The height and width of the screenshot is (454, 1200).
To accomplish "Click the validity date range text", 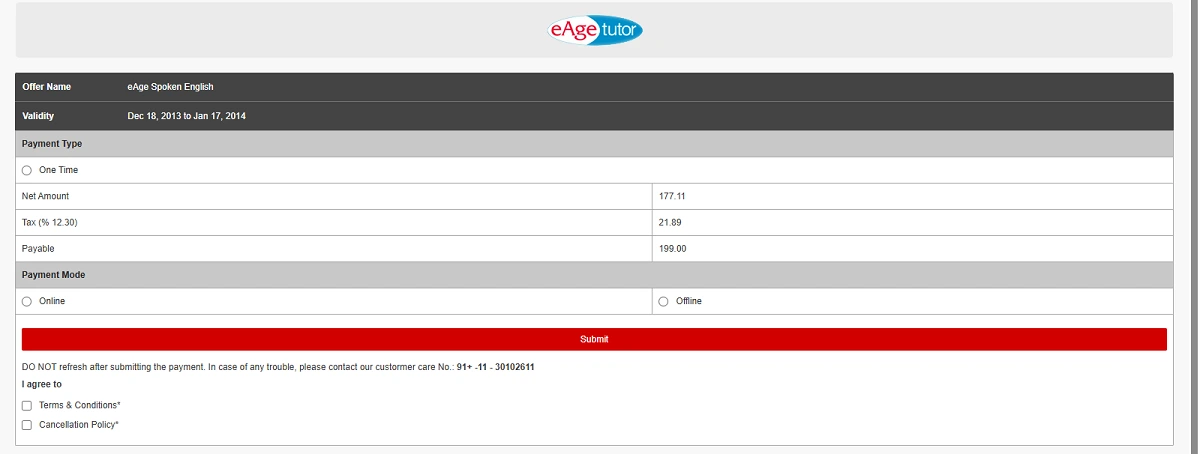I will click(186, 116).
